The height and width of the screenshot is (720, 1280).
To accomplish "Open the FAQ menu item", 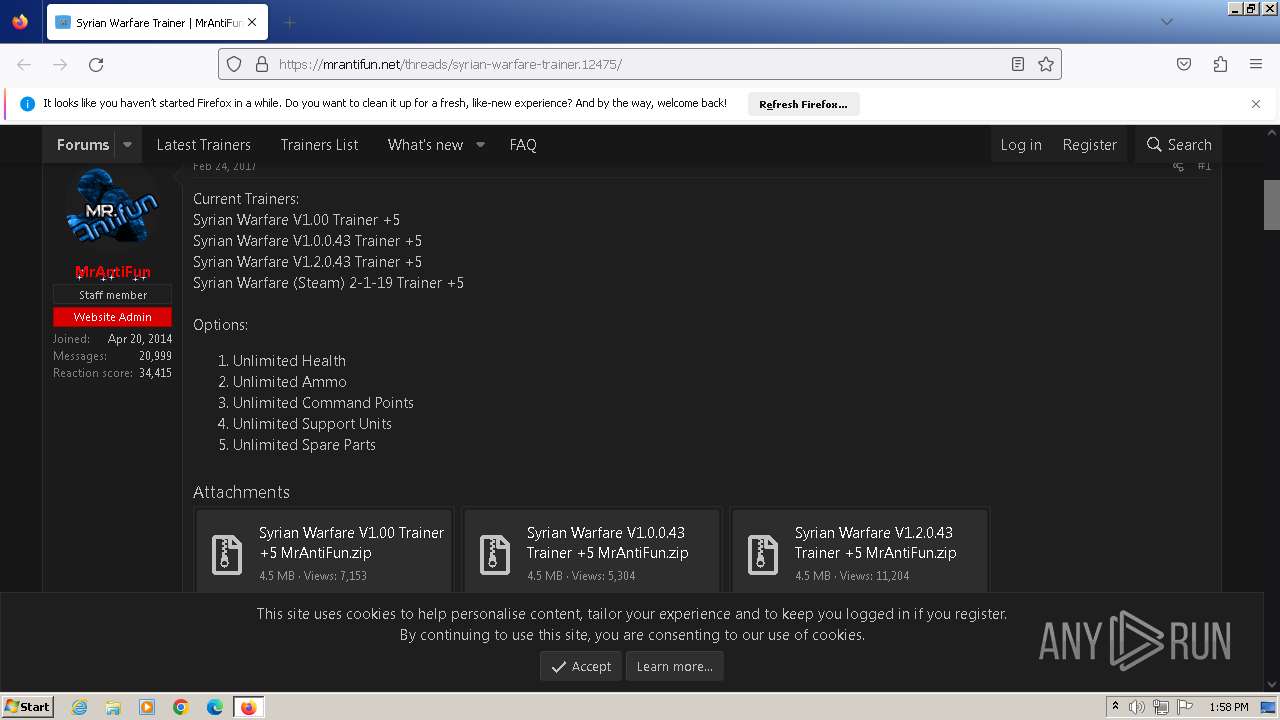I will click(523, 145).
